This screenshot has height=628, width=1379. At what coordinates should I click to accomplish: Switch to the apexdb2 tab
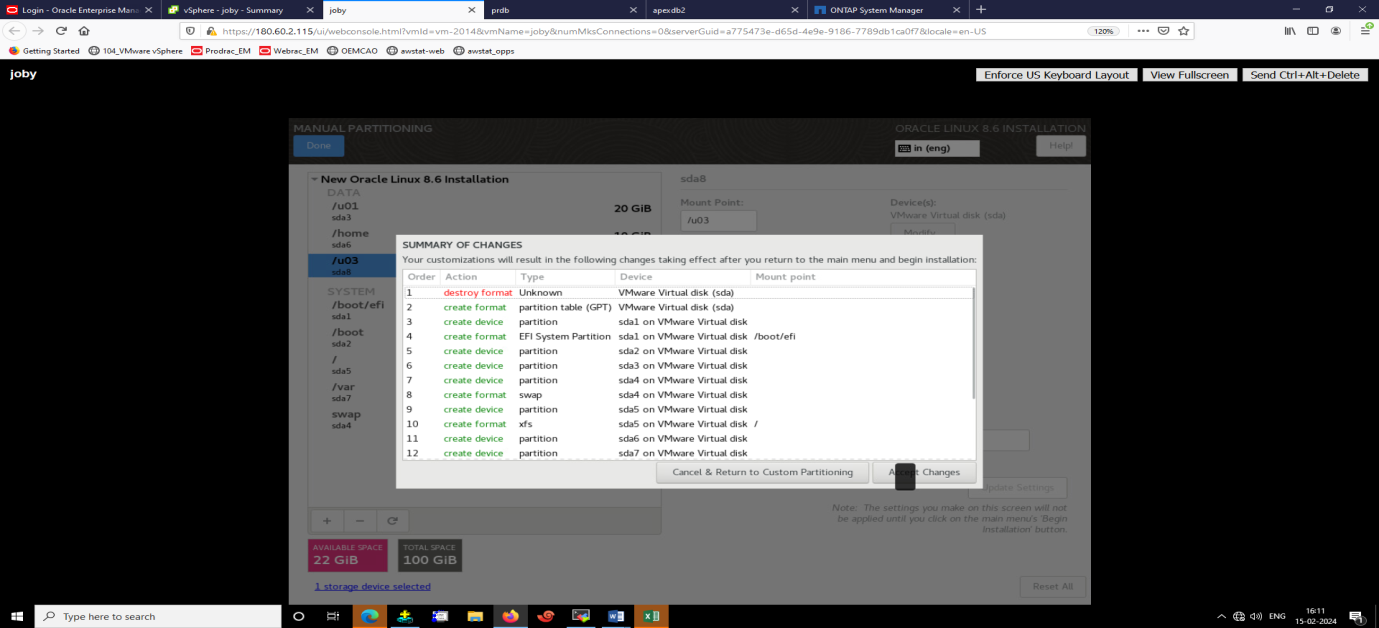point(725,9)
